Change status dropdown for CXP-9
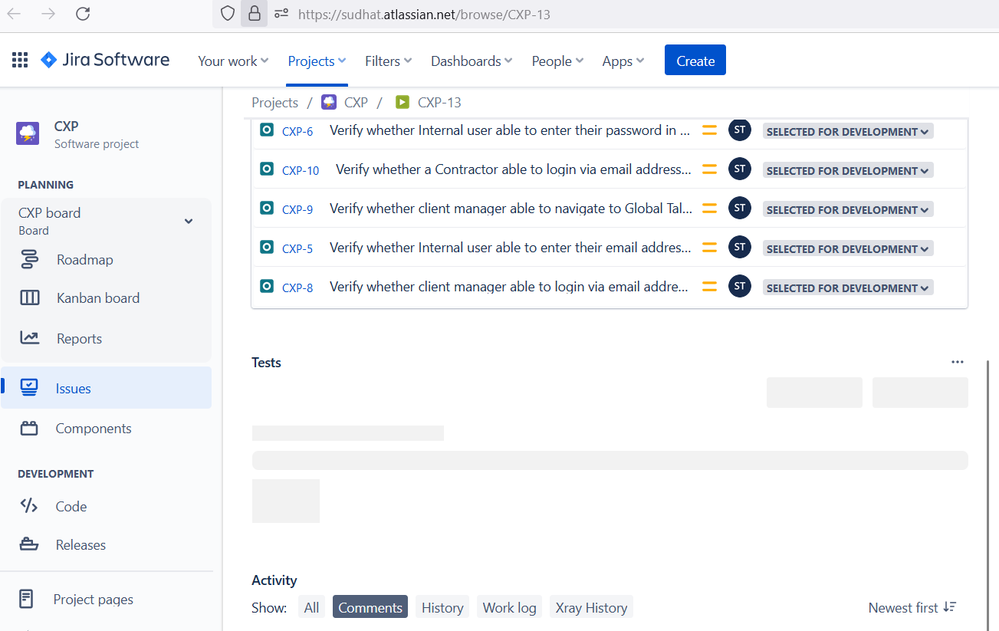999x631 pixels. point(847,210)
